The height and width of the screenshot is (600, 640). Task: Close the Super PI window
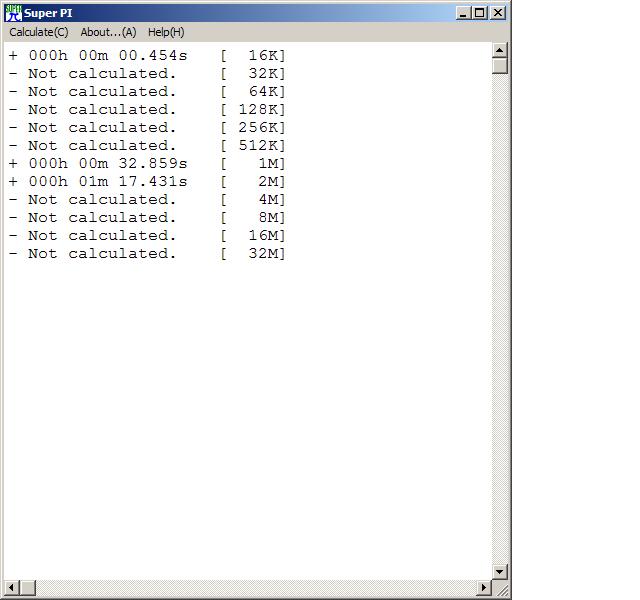point(498,13)
